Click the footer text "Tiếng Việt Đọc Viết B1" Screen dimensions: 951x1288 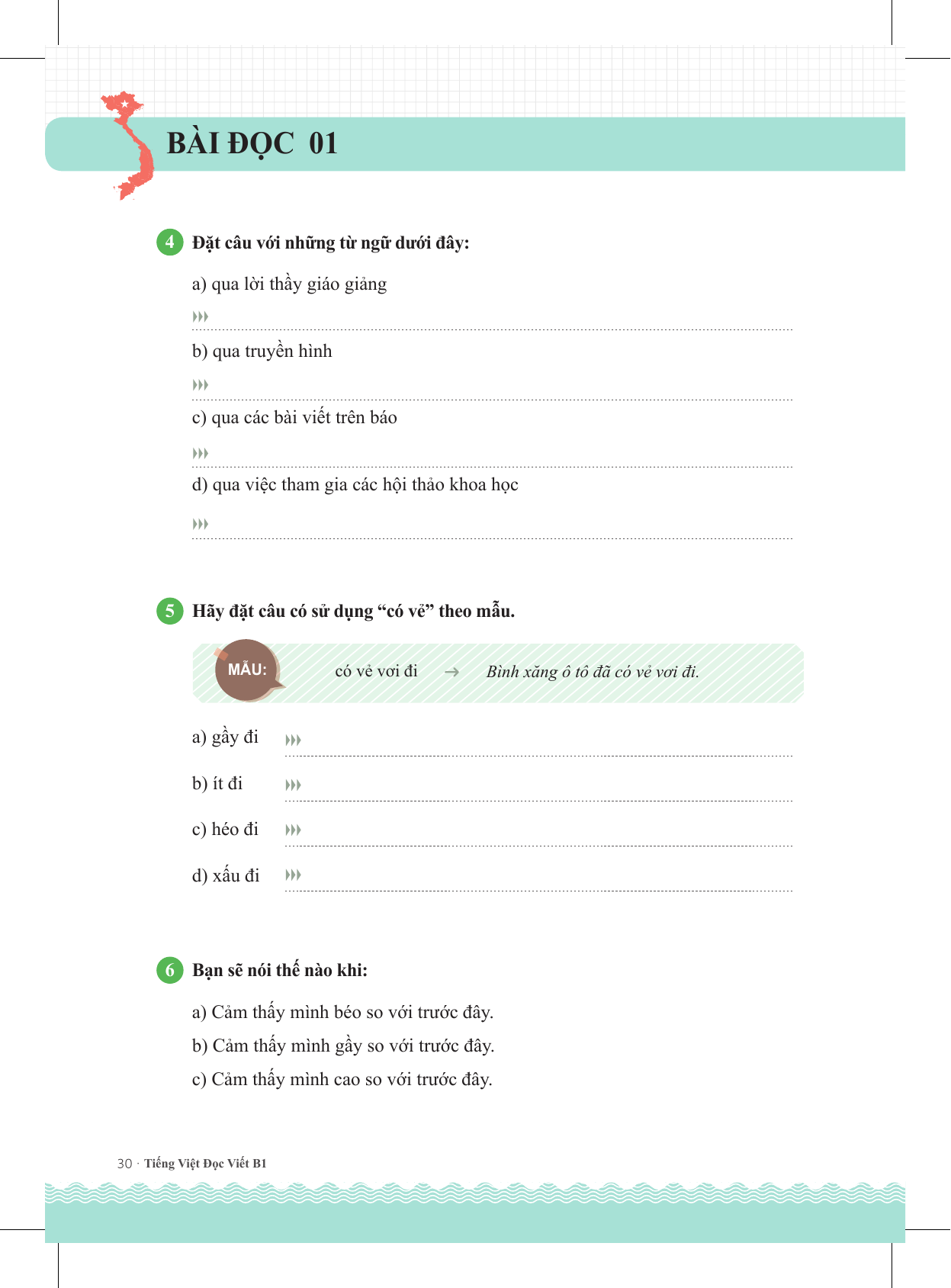click(205, 1163)
